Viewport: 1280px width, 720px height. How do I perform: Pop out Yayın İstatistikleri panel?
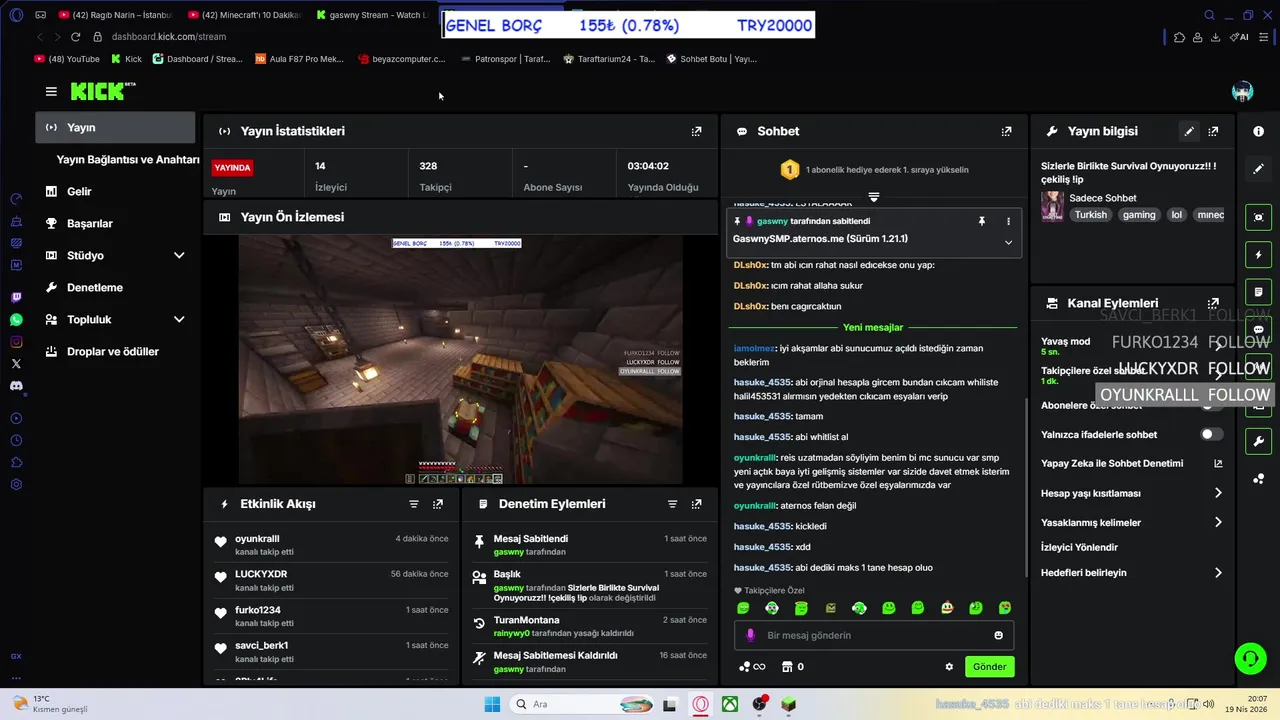tap(696, 131)
